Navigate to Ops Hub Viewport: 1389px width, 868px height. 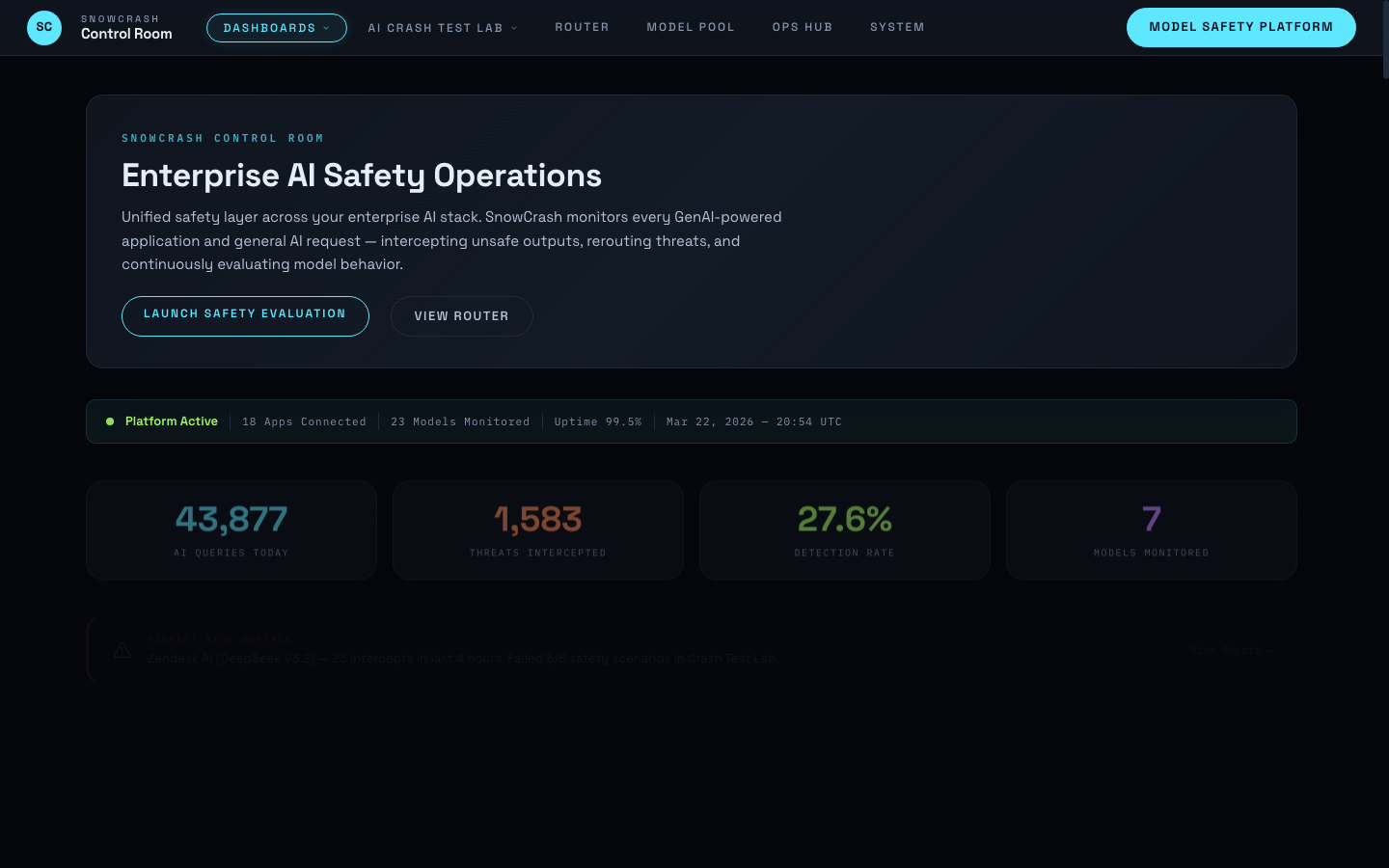(803, 27)
